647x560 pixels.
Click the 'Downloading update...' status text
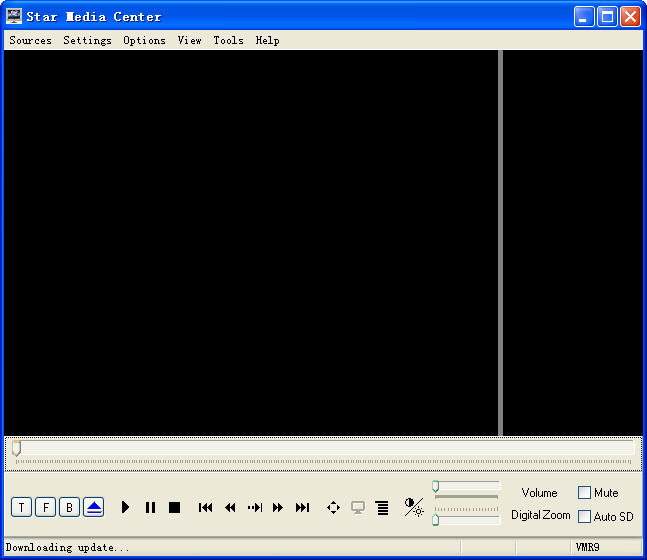(67, 548)
